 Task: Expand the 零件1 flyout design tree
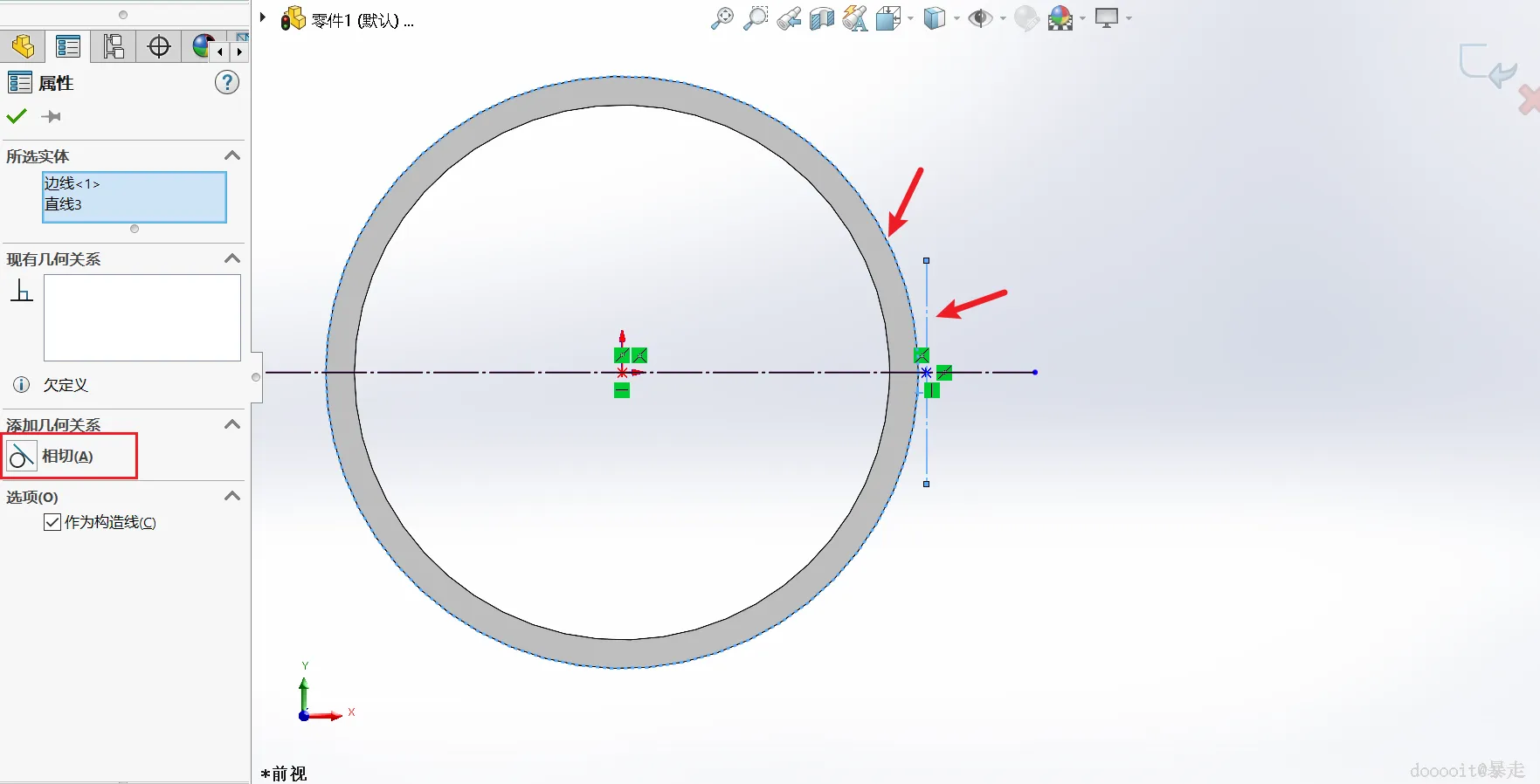pyautogui.click(x=263, y=17)
